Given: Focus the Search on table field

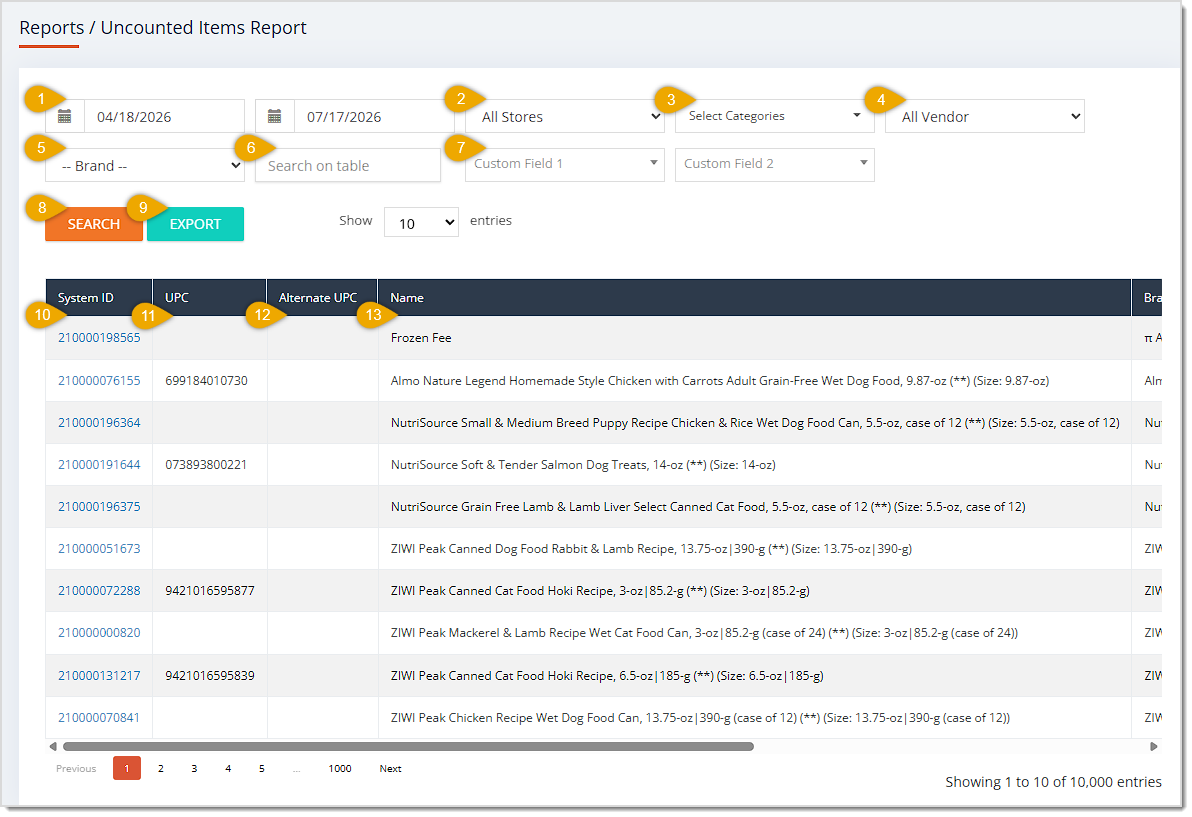Looking at the screenshot, I should 348,165.
